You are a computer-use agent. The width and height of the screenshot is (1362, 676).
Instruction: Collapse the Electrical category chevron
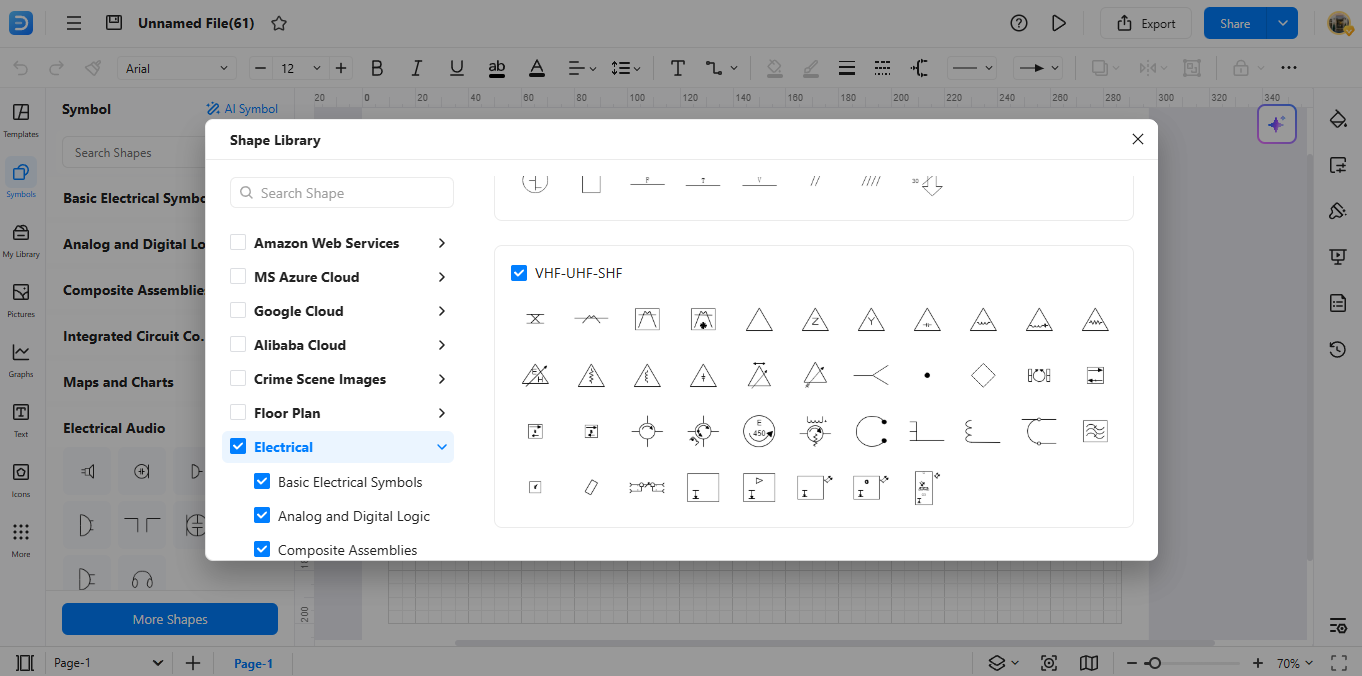tap(442, 447)
